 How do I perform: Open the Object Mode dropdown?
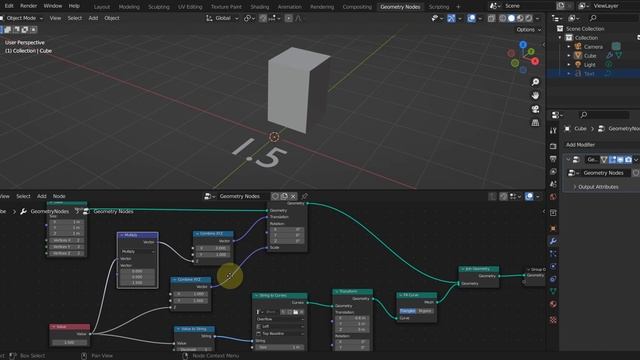click(21, 18)
